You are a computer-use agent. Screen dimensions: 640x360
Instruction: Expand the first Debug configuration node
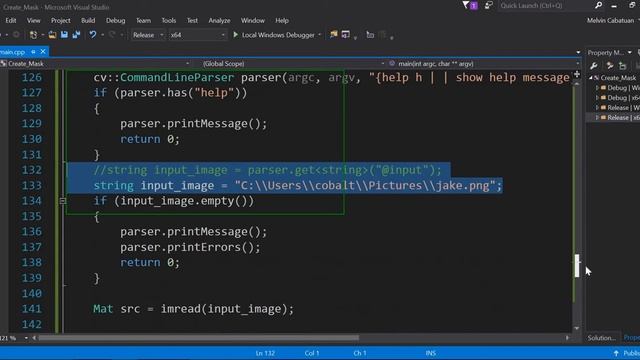click(597, 88)
